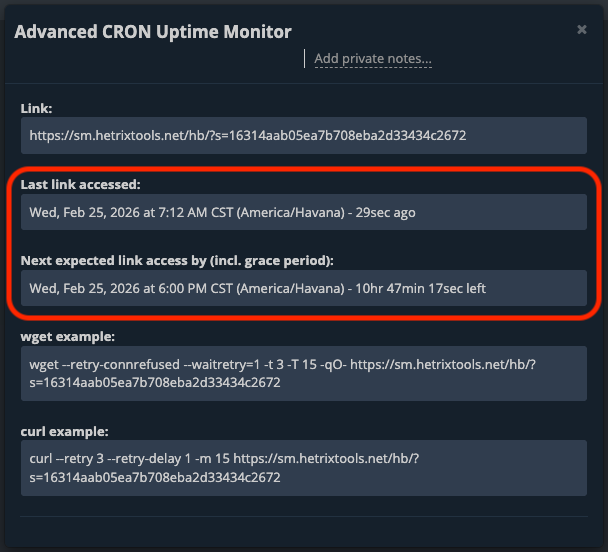Click the 'Last link accessed:' label
This screenshot has height=552, width=608.
coord(80,184)
